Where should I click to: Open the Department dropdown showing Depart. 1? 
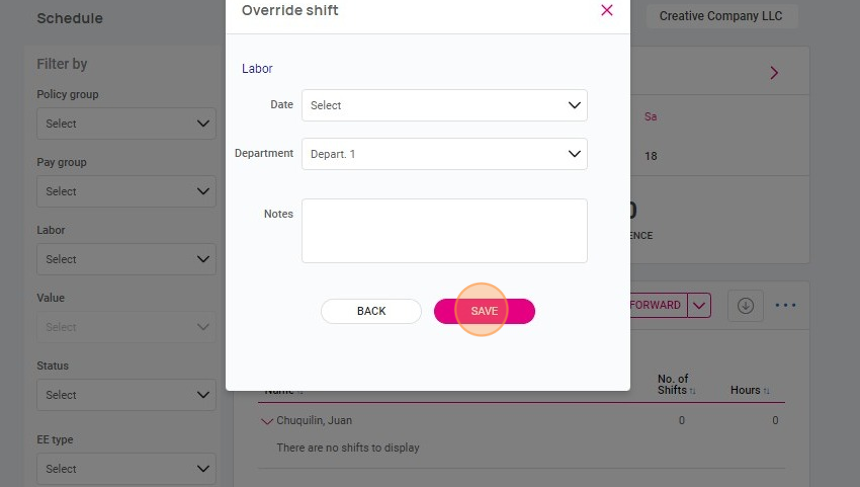[444, 154]
